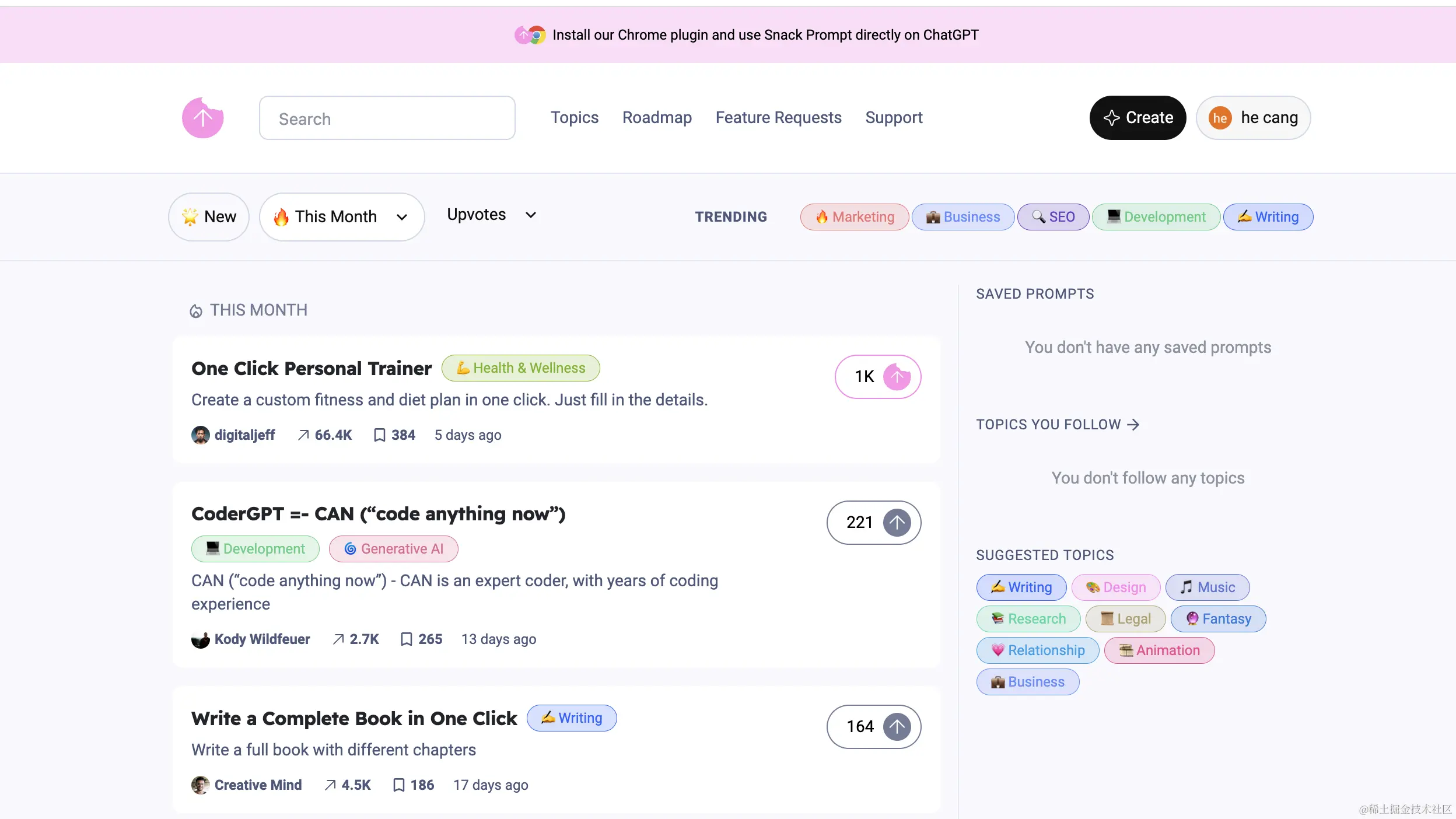Upvote the CoderGPT prompt with arrow icon
The width and height of the screenshot is (1456, 819).
coord(897,523)
